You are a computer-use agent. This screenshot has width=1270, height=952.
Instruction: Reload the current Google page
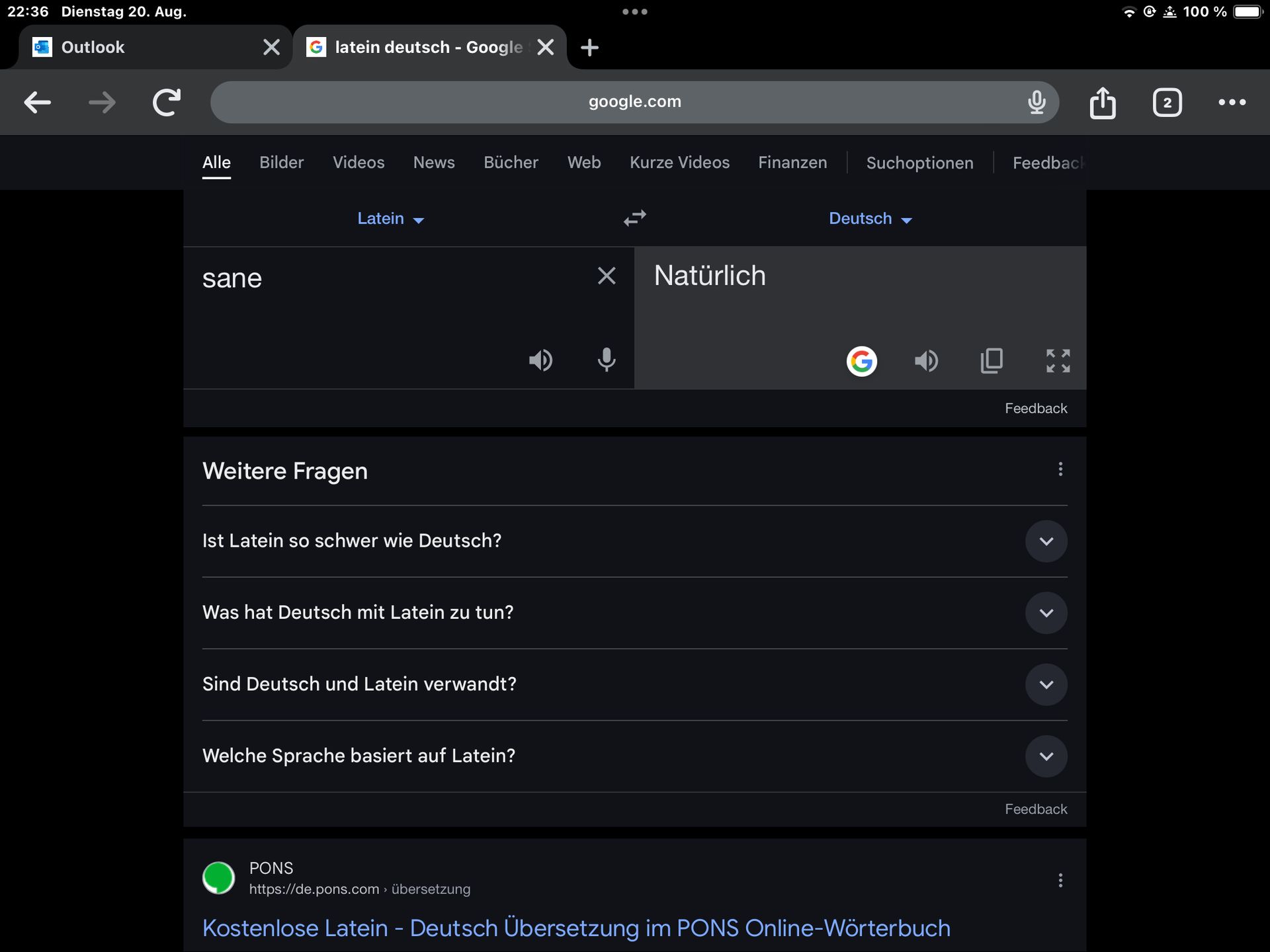point(167,102)
